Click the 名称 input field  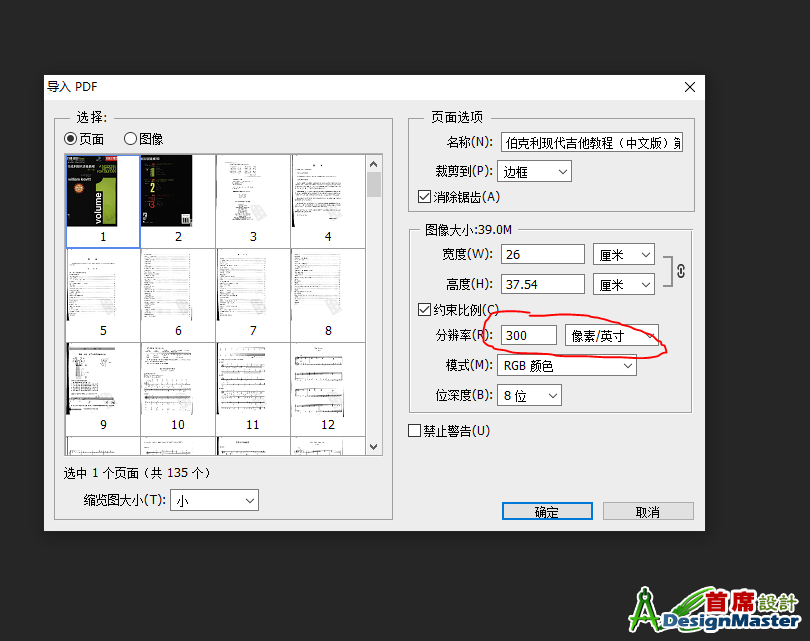point(591,142)
